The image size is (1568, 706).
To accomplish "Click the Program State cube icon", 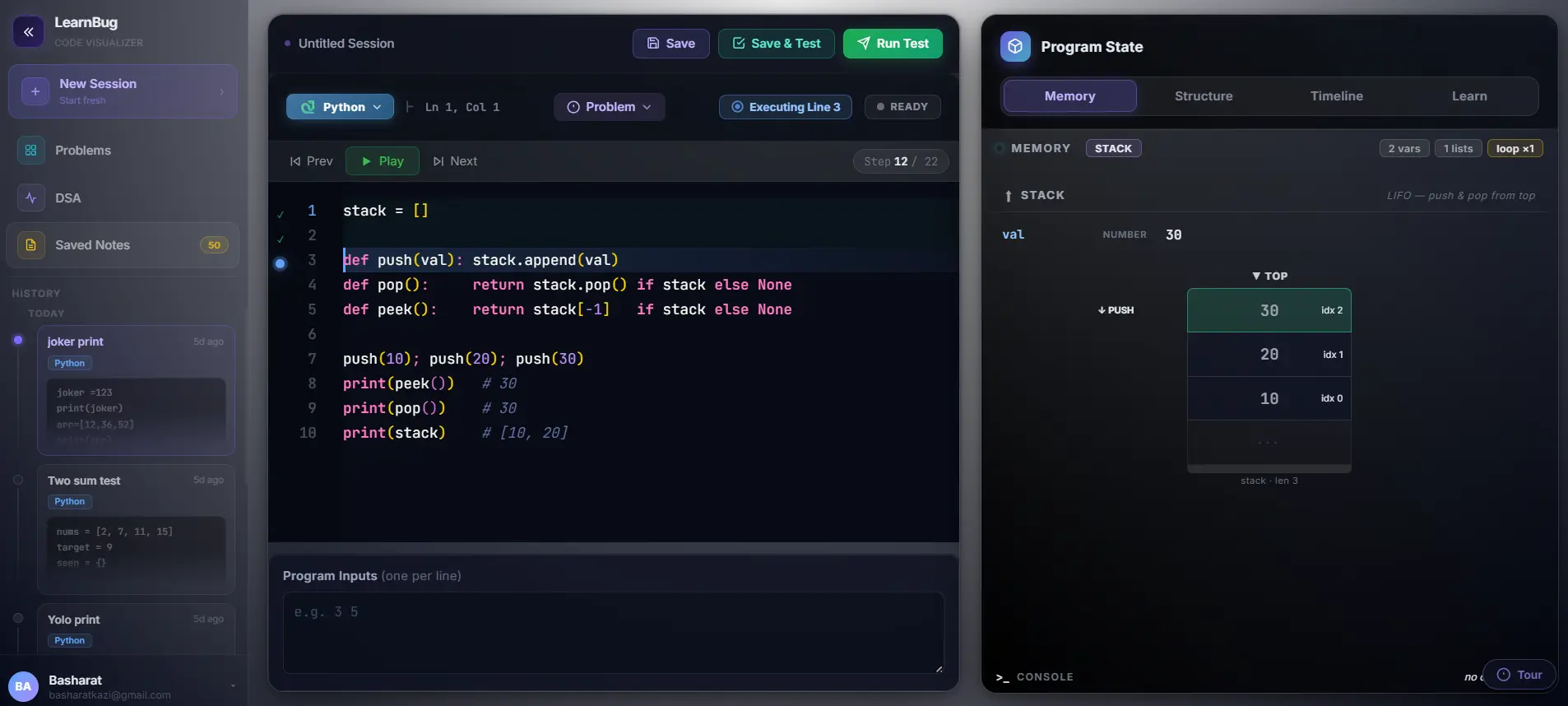I will [1015, 47].
